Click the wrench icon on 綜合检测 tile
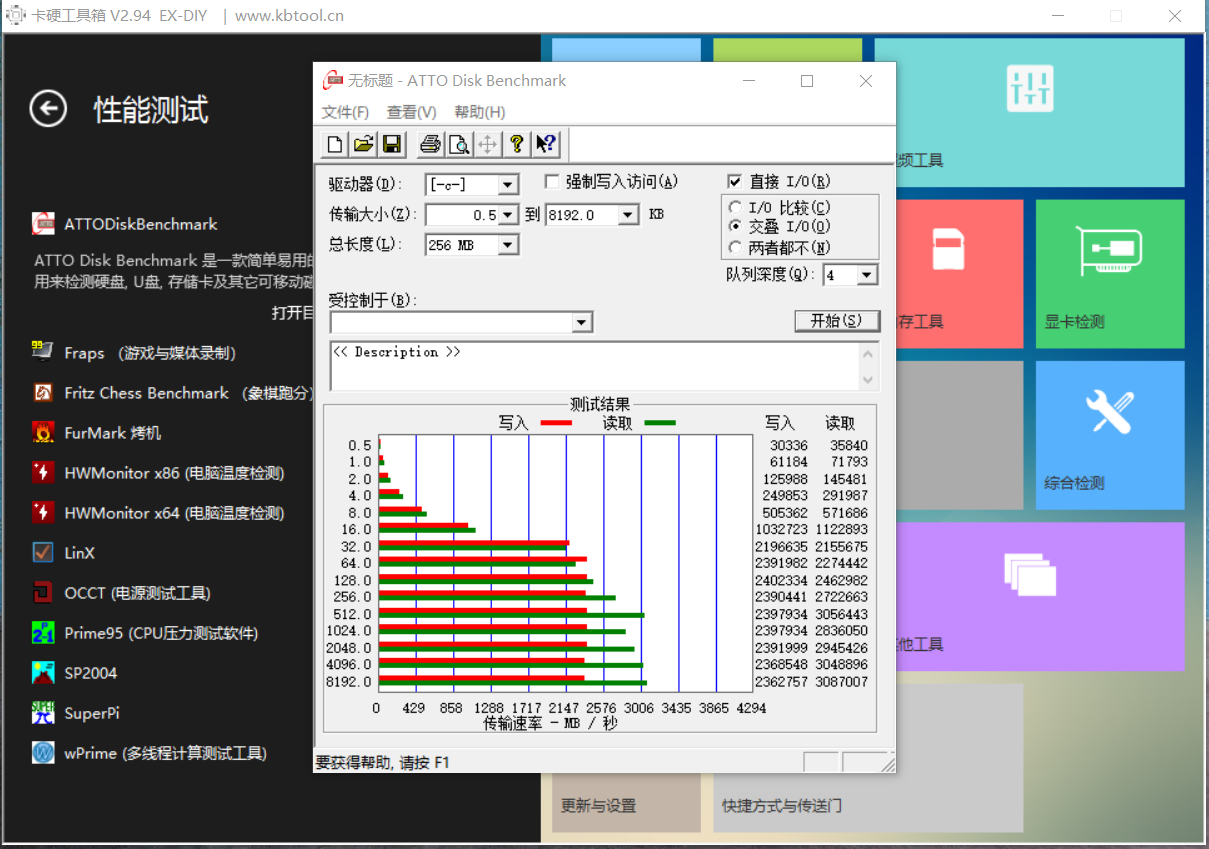The width and height of the screenshot is (1209, 849). [1110, 411]
